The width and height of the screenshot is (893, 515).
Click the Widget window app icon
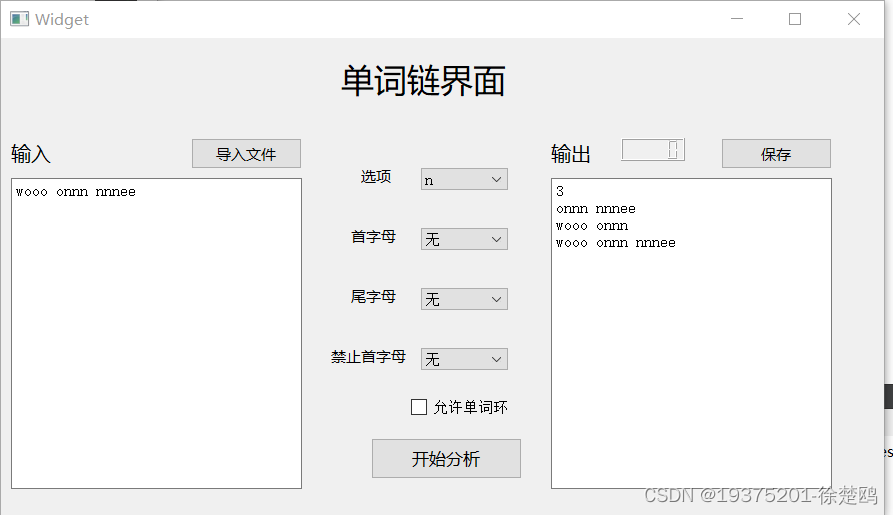[19, 19]
